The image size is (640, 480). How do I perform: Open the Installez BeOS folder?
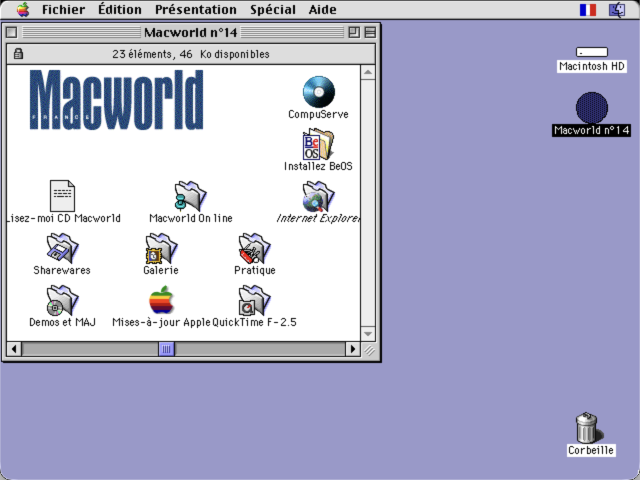(x=318, y=144)
